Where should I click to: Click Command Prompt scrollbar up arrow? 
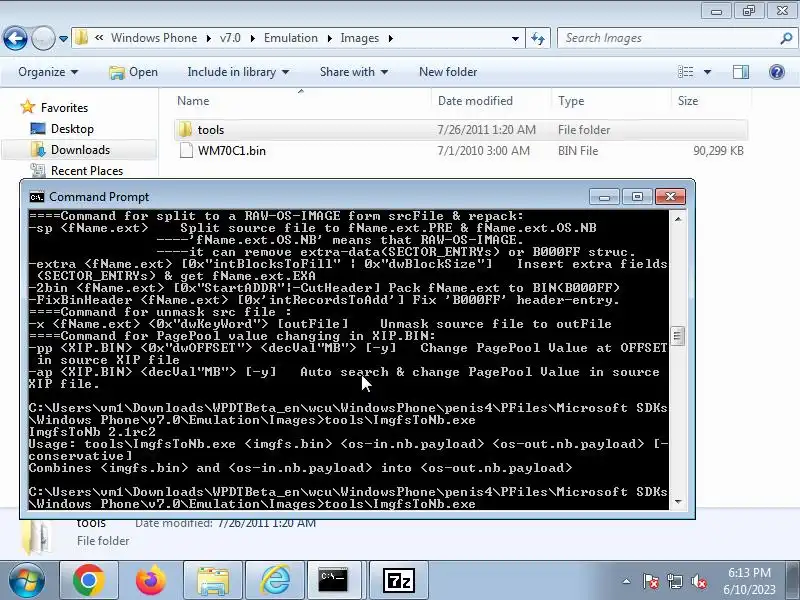(x=678, y=219)
